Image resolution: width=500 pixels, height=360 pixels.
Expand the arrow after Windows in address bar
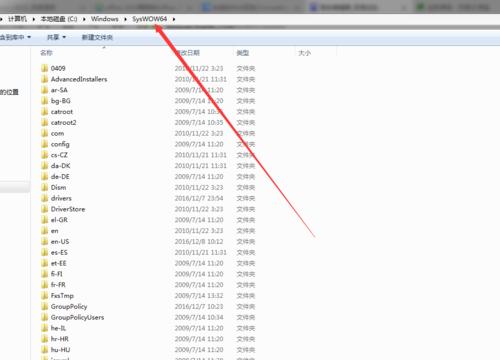pyautogui.click(x=125, y=19)
